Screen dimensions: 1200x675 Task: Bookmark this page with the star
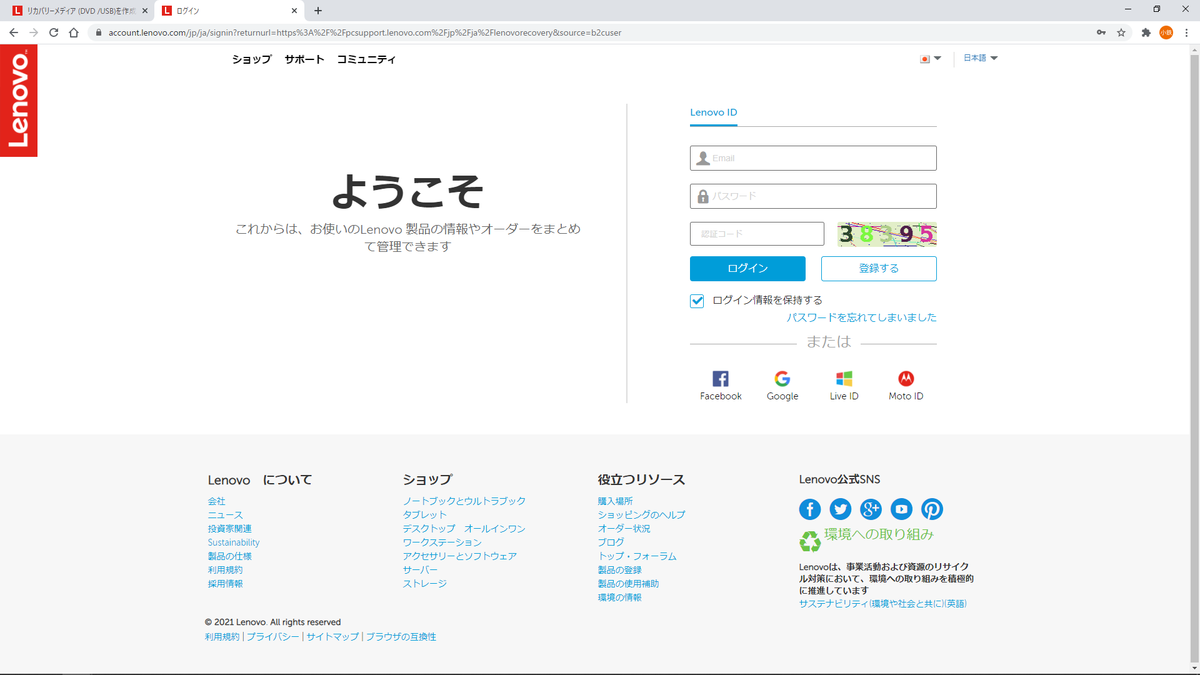(x=1121, y=32)
